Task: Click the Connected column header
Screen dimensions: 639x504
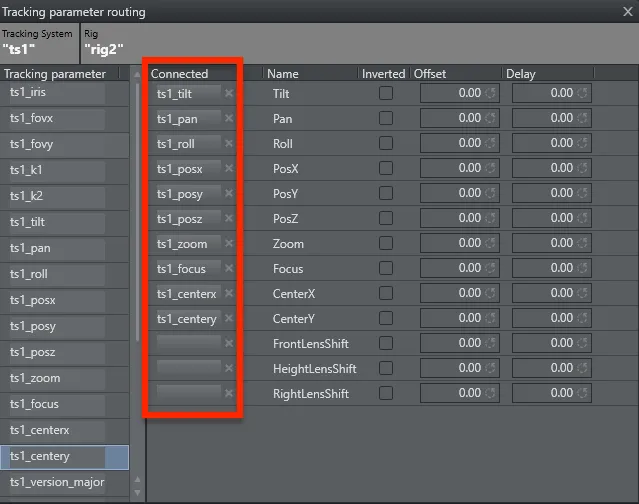Action: pos(179,74)
